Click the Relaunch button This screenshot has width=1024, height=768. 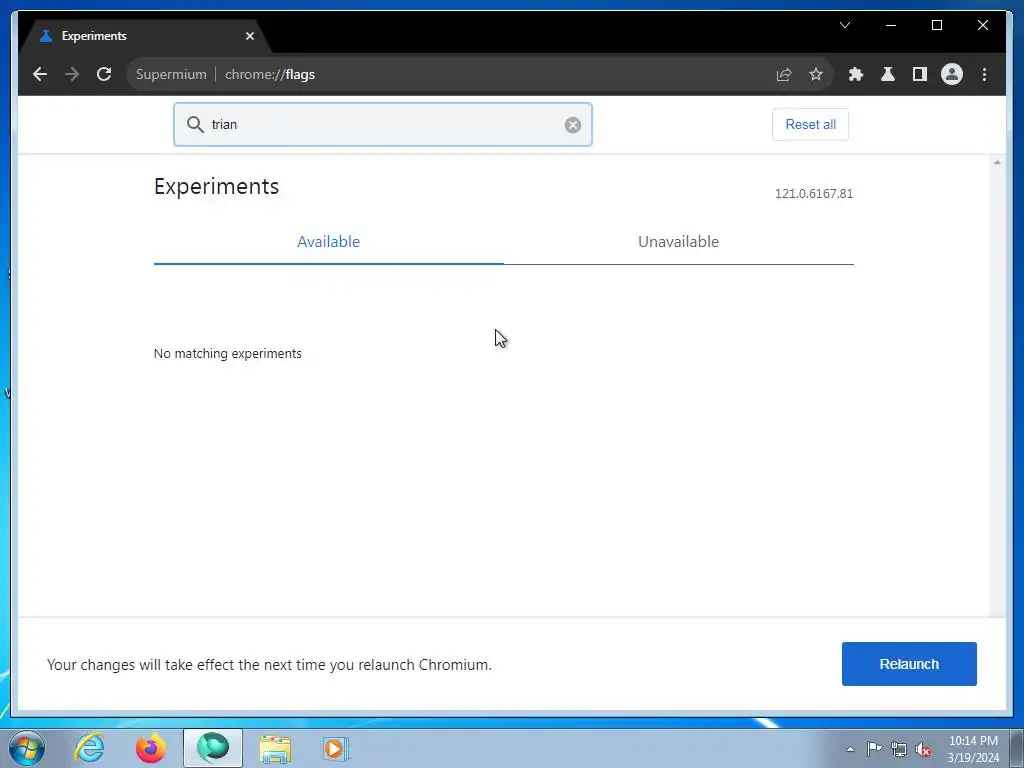(909, 664)
